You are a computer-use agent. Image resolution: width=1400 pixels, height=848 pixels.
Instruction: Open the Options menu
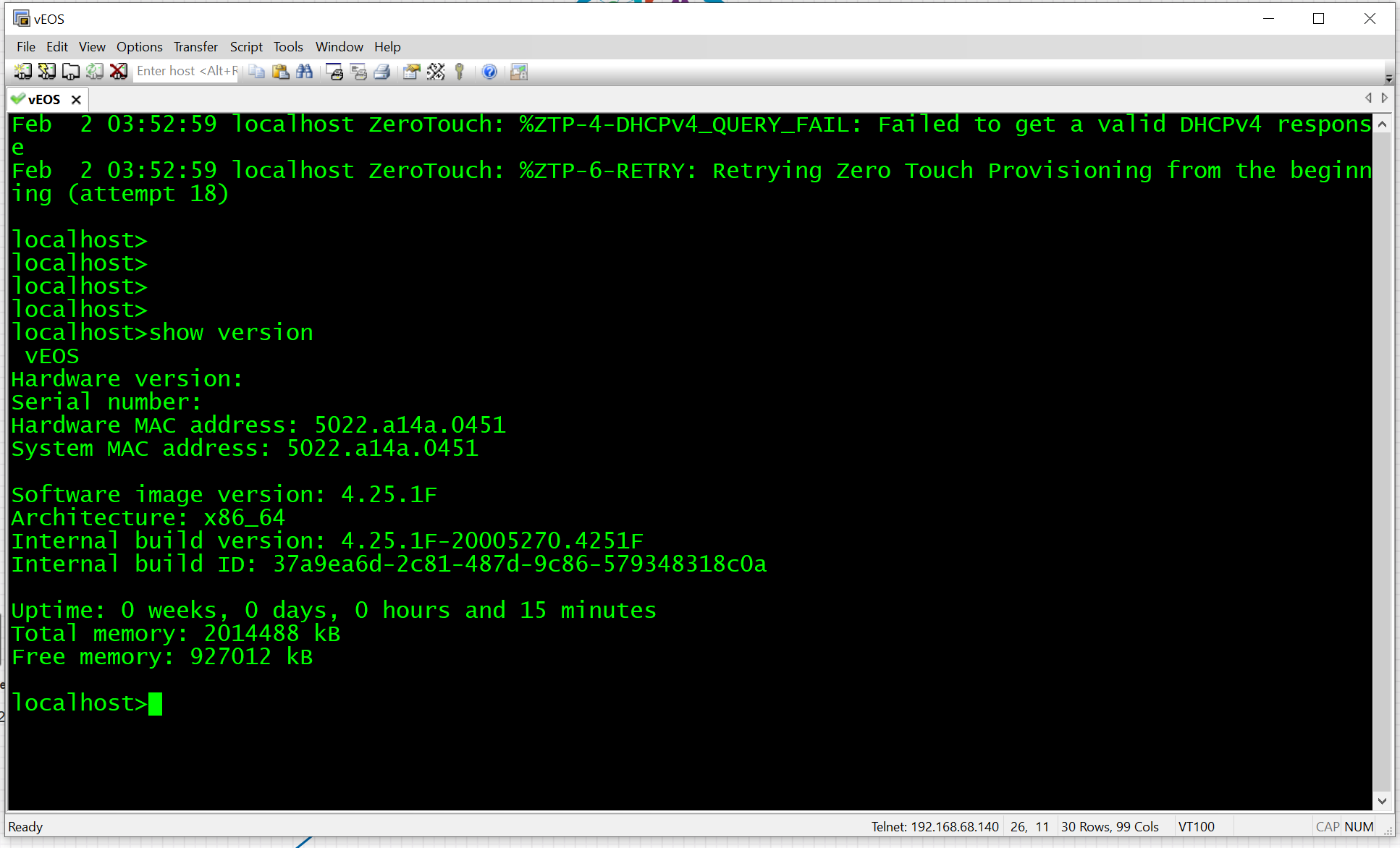point(139,46)
